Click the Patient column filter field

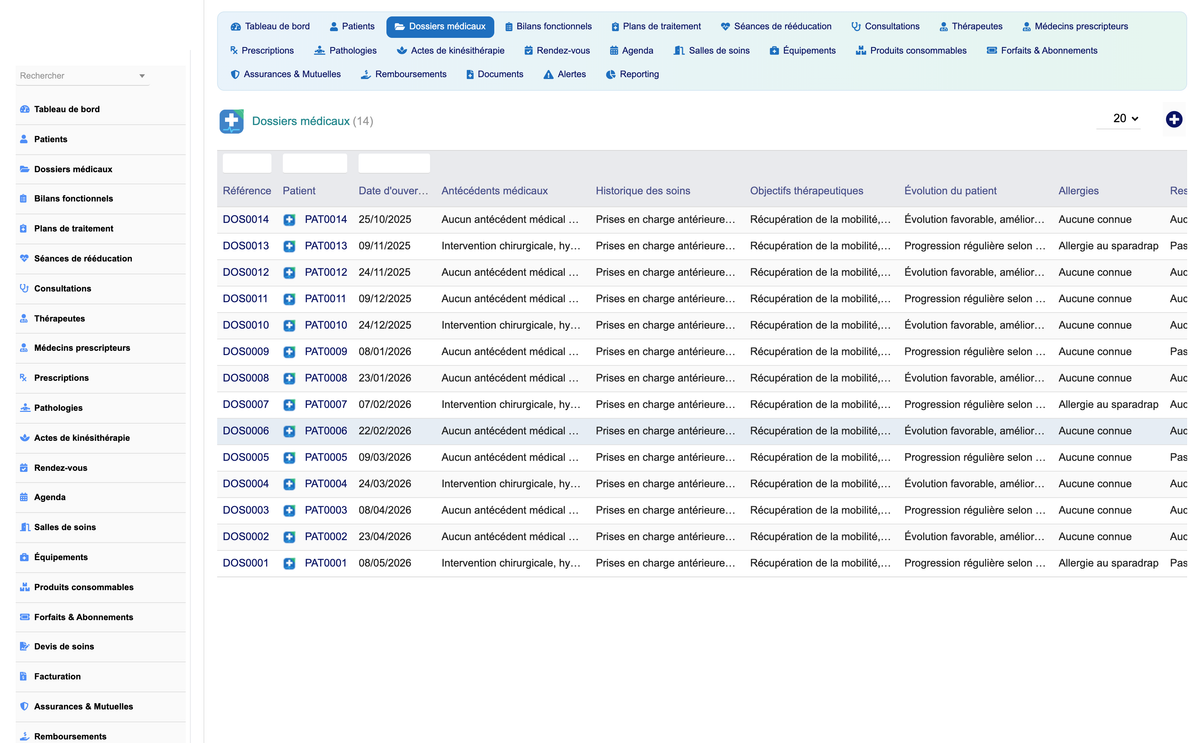315,163
